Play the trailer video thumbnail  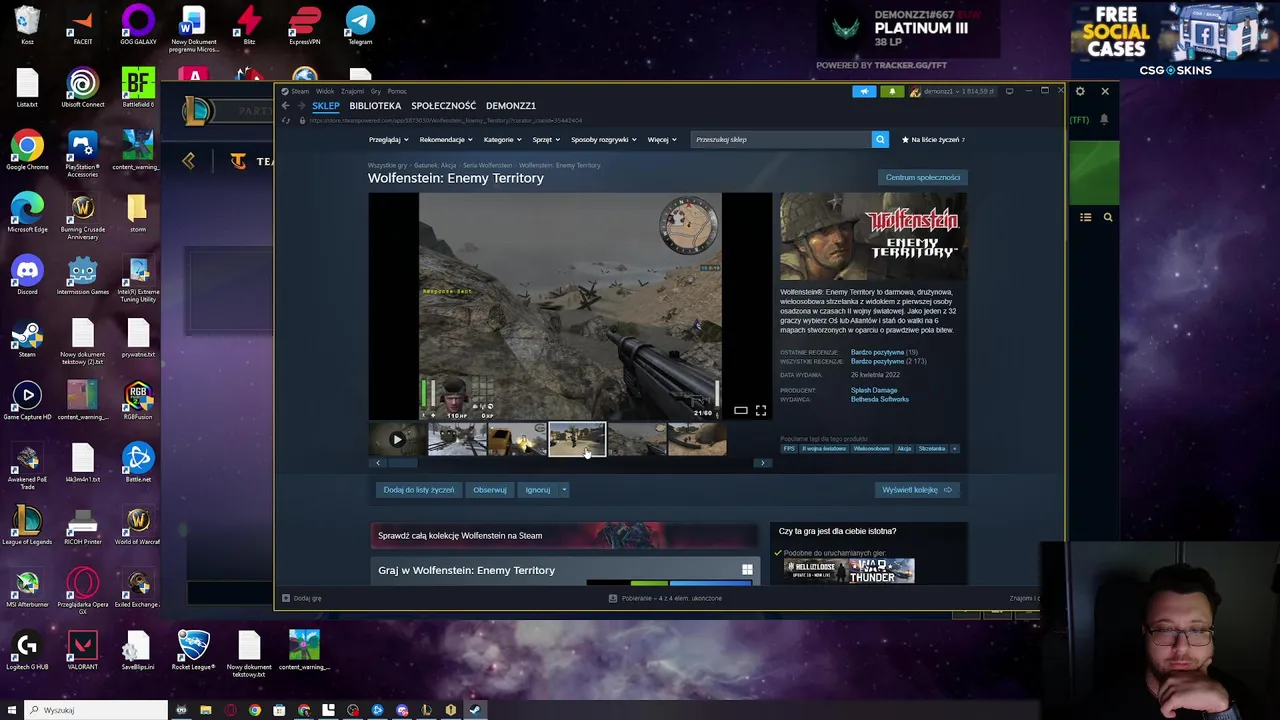[x=397, y=439]
